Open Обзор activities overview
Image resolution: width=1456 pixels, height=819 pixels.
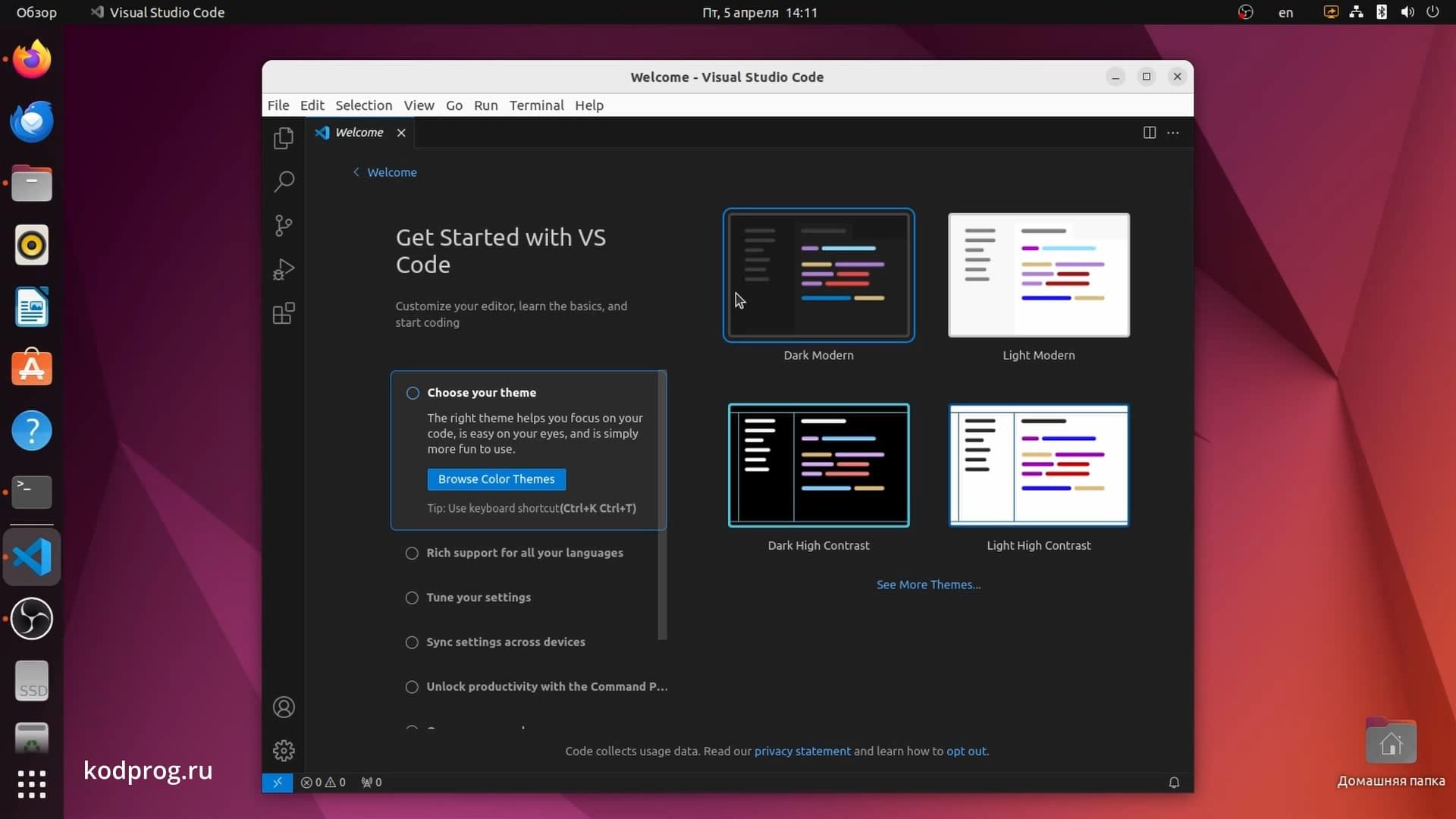(36, 12)
